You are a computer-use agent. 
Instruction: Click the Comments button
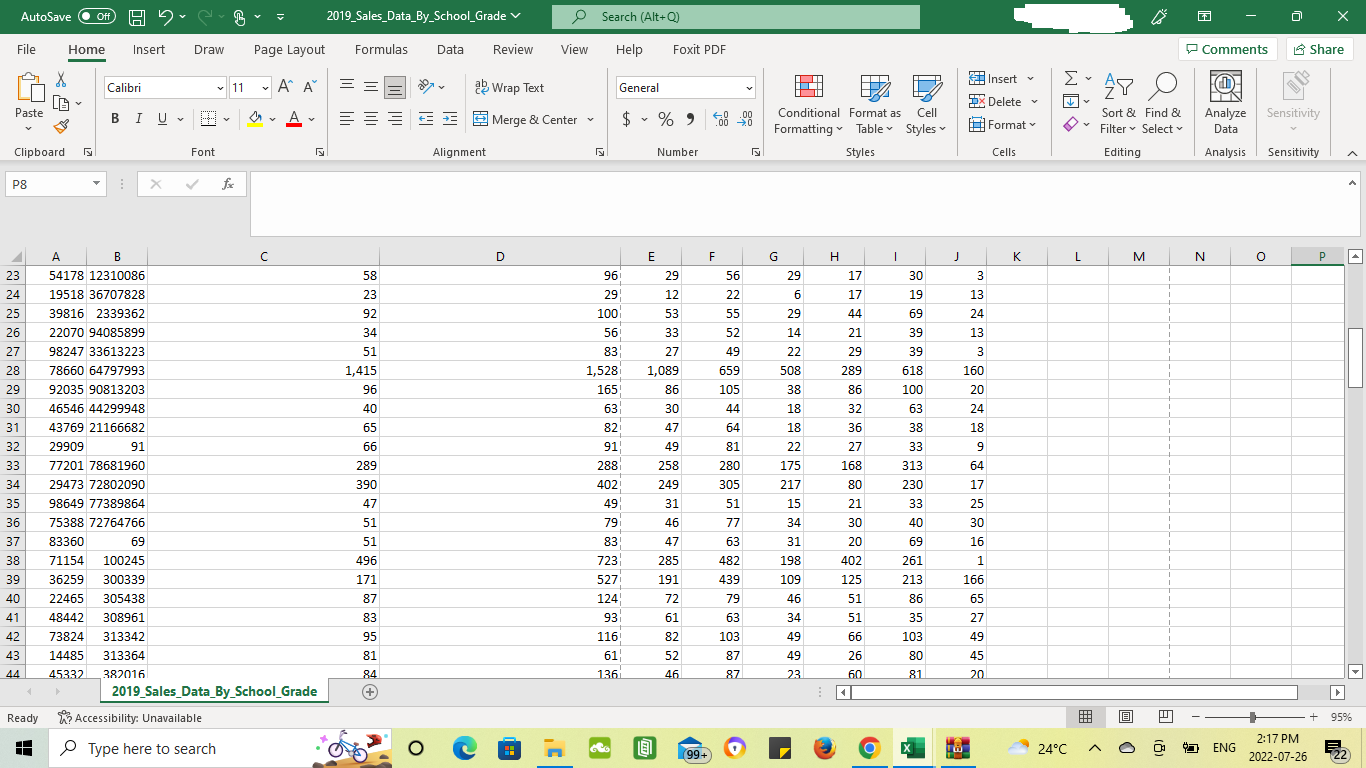[1227, 49]
